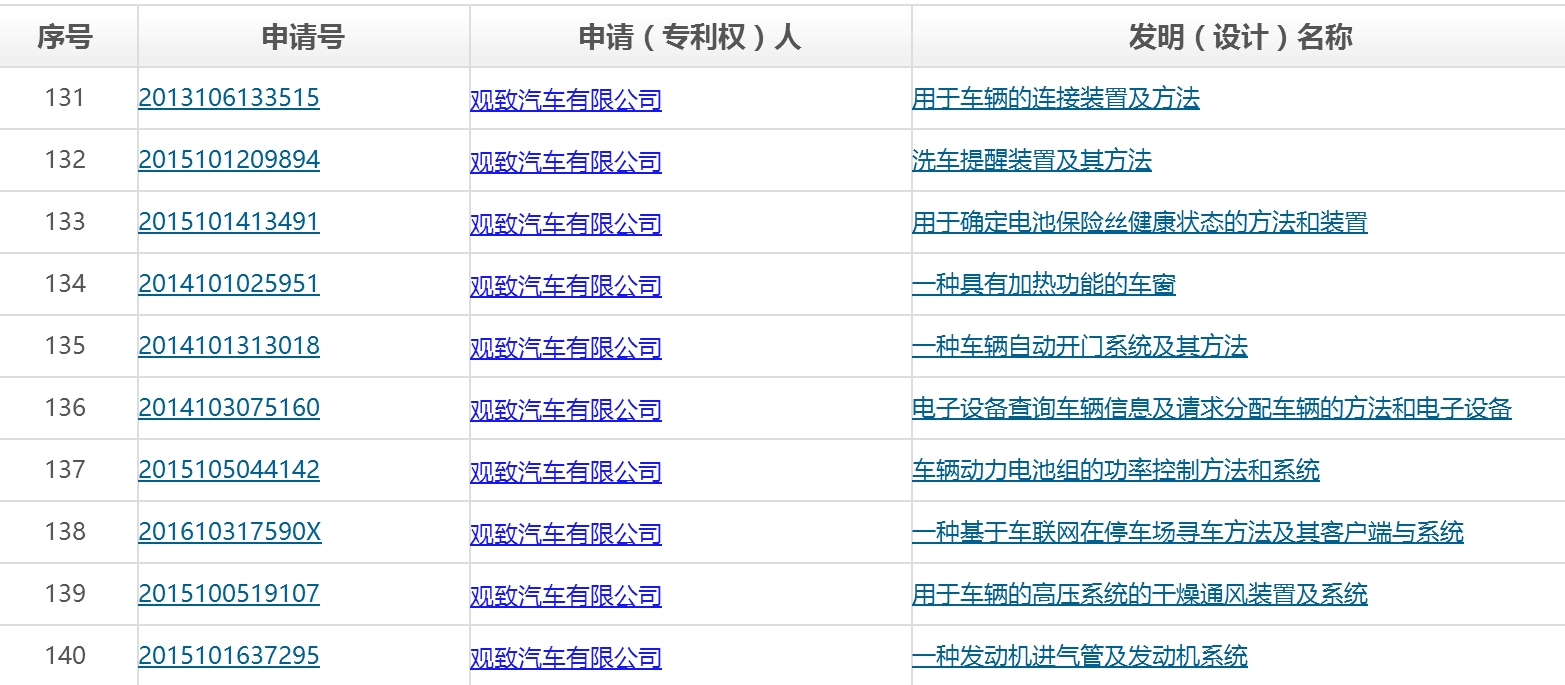Open application number 2013106133515
Viewport: 1565px width, 685px height.
229,98
